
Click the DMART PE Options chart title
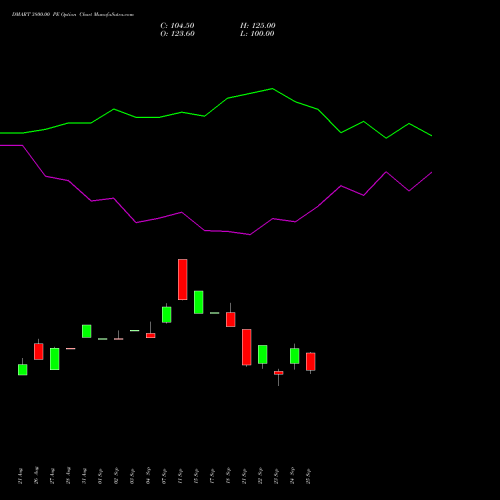coord(73,15)
